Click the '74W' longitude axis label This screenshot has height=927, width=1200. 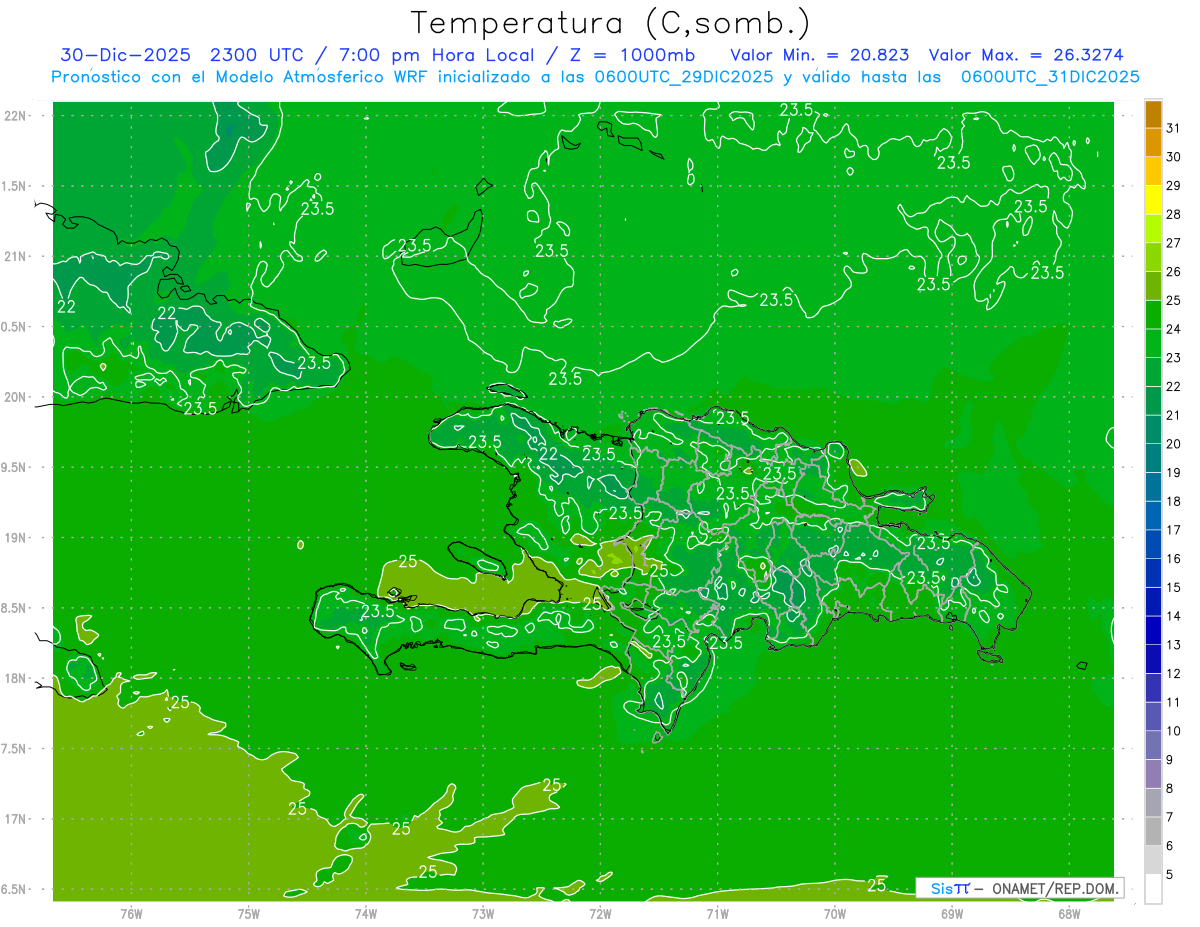click(366, 914)
